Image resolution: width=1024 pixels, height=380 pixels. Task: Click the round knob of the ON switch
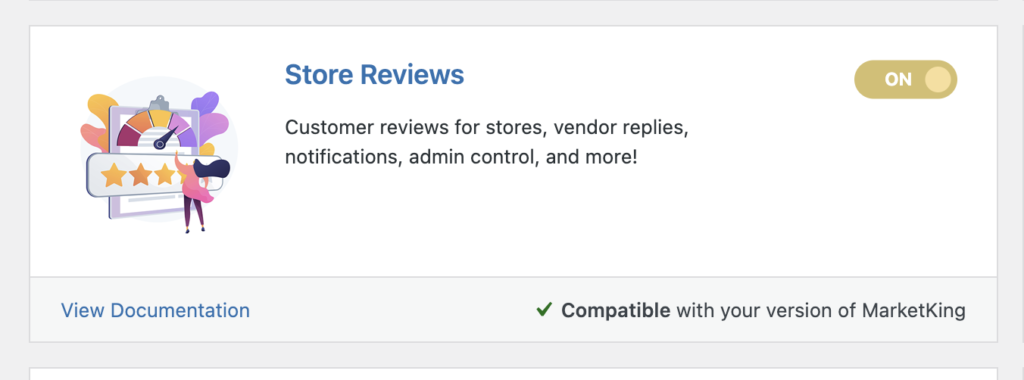click(x=938, y=80)
